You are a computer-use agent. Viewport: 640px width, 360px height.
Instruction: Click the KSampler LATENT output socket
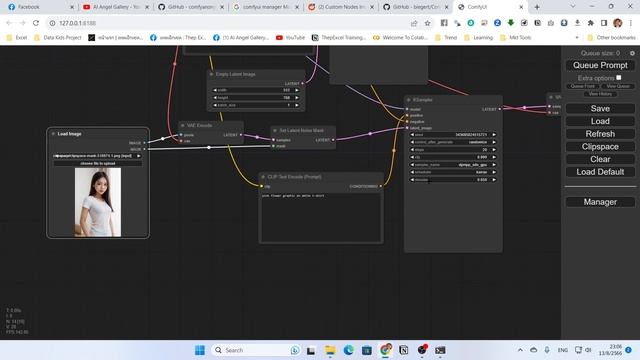[x=500, y=109]
